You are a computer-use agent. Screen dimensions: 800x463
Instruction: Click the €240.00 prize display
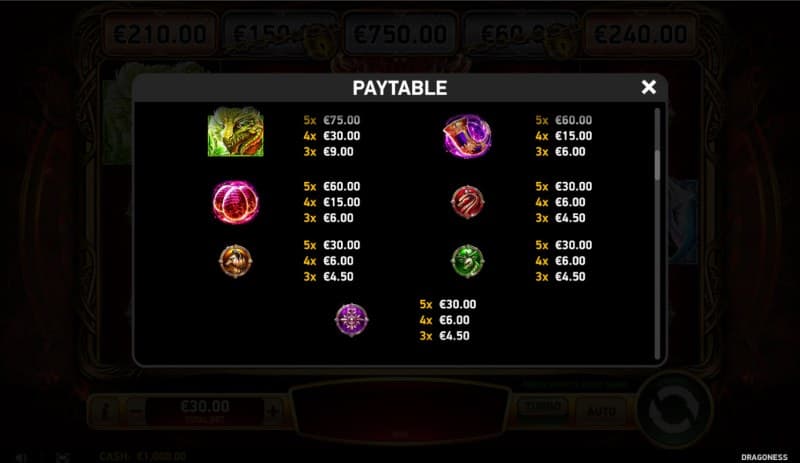[640, 34]
